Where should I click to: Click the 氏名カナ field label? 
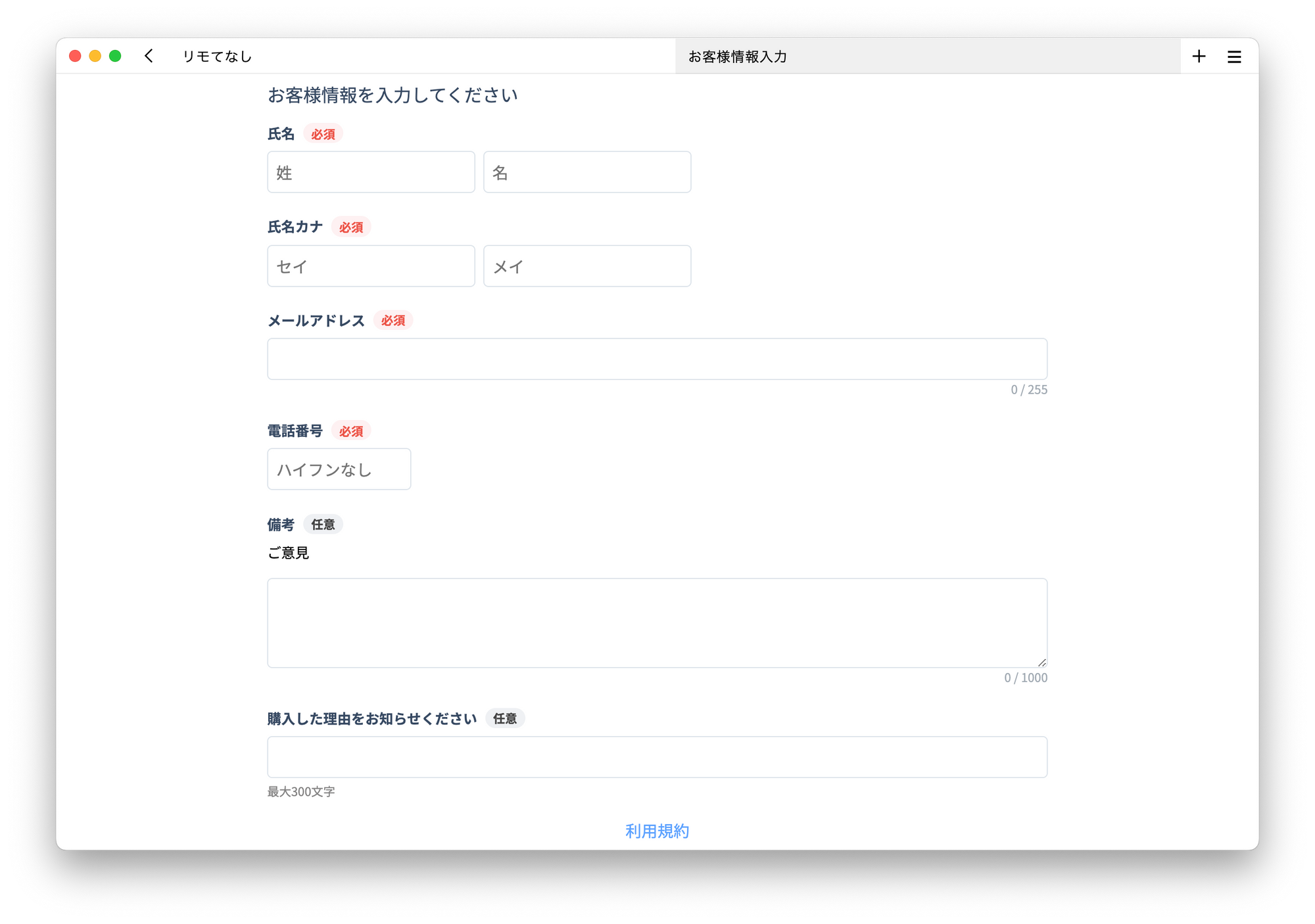point(295,227)
